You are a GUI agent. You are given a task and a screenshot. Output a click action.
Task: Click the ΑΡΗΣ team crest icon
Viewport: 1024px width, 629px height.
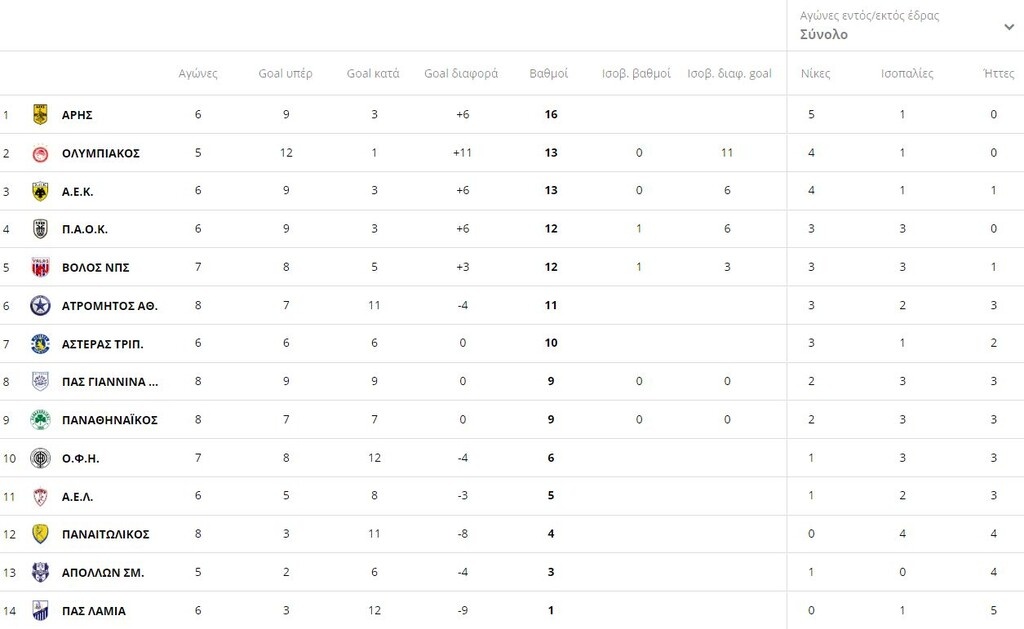tap(40, 114)
